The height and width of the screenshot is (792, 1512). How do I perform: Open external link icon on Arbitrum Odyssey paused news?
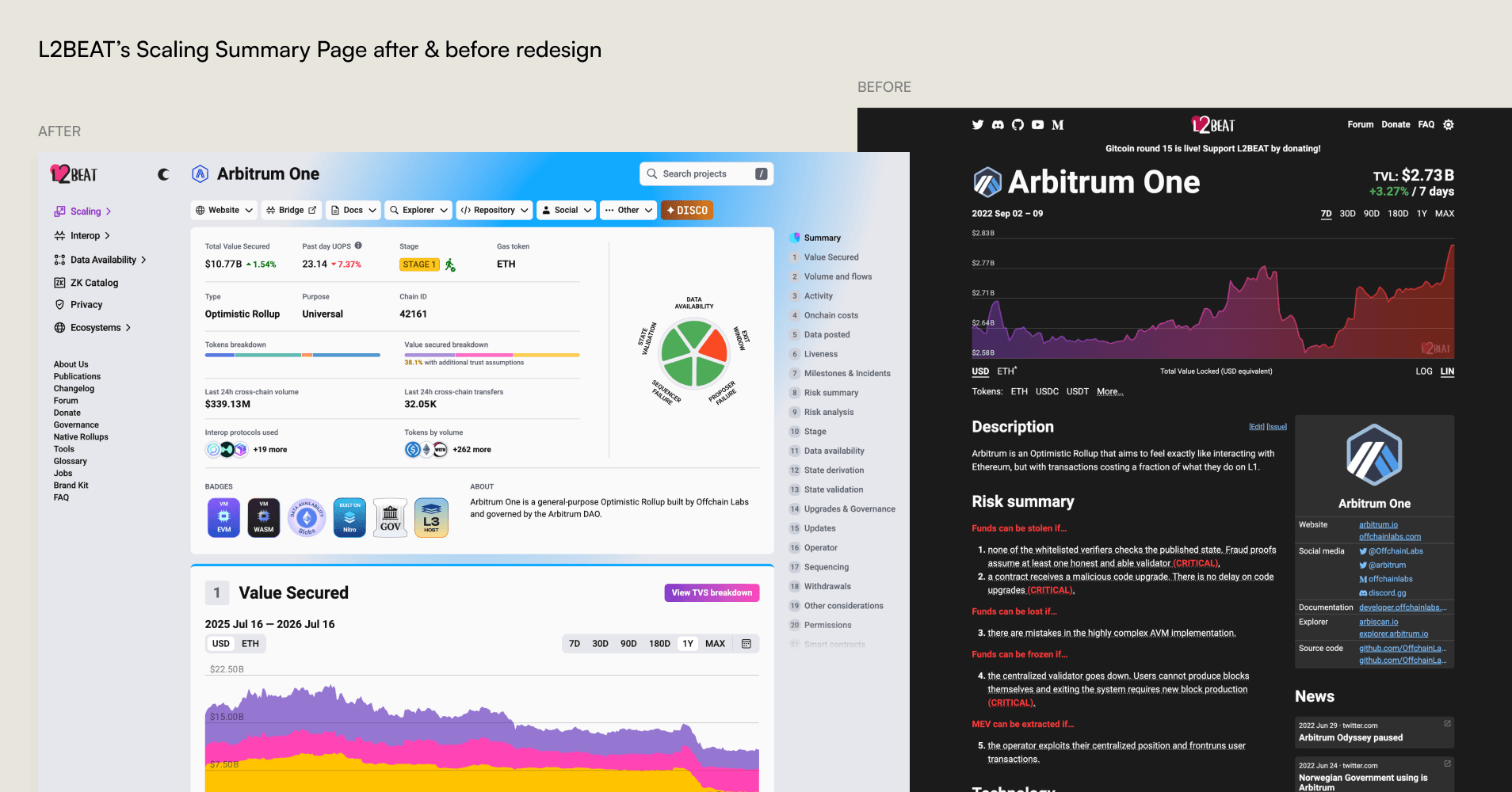coord(1447,723)
